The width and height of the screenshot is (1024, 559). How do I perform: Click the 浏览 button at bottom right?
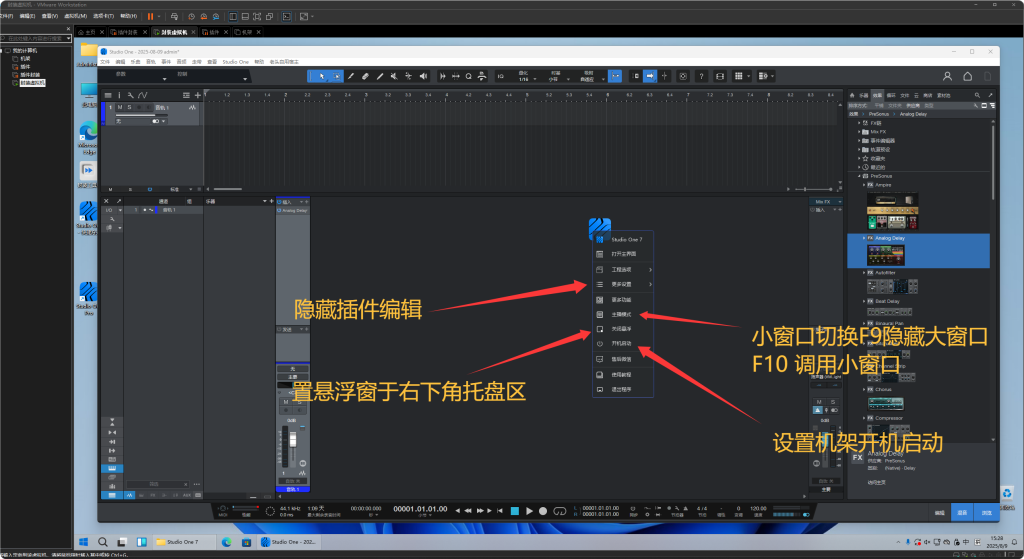click(986, 513)
